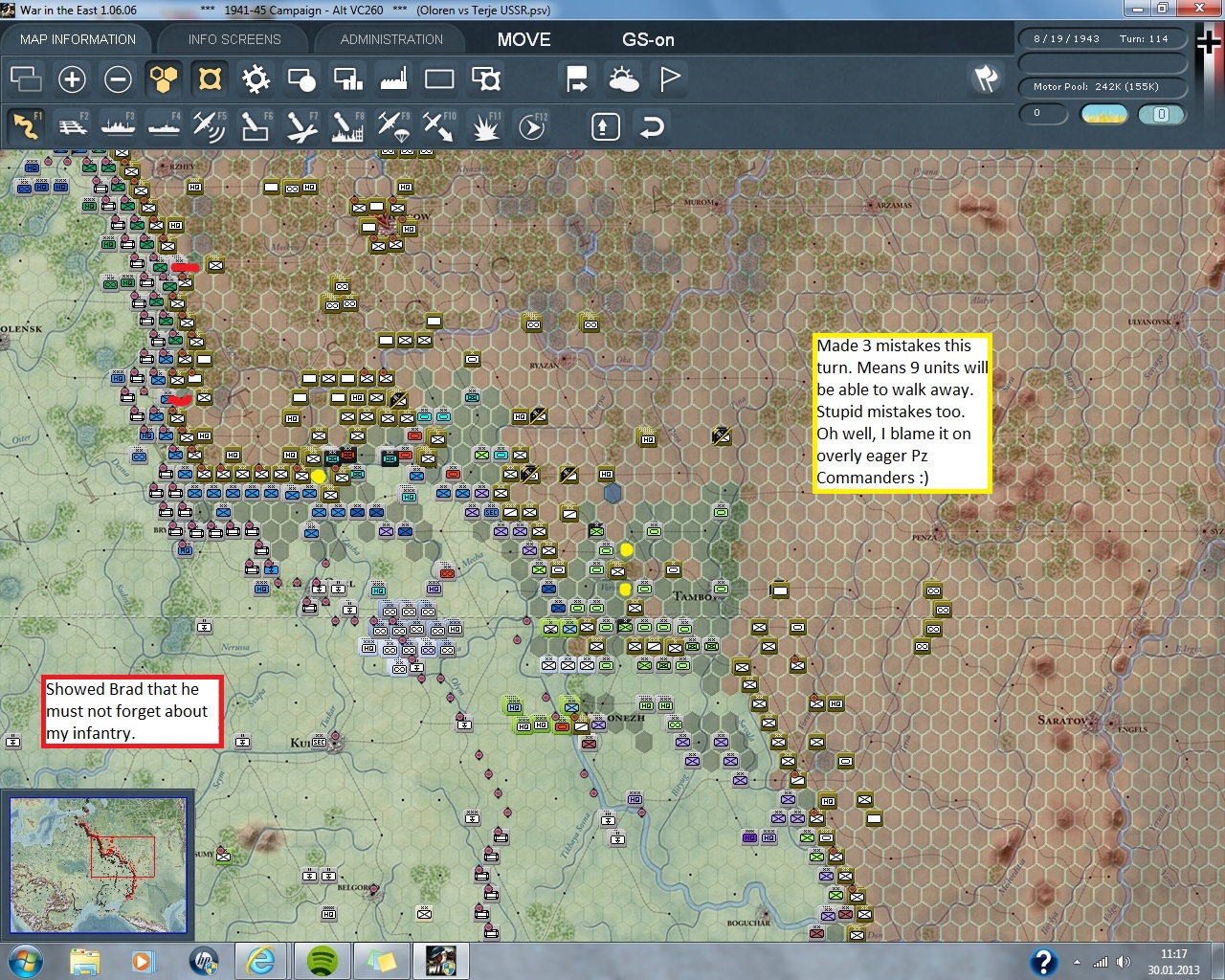Screen dimensions: 1225x980
Task: Click the F12 circled arrow icon
Action: (x=532, y=125)
